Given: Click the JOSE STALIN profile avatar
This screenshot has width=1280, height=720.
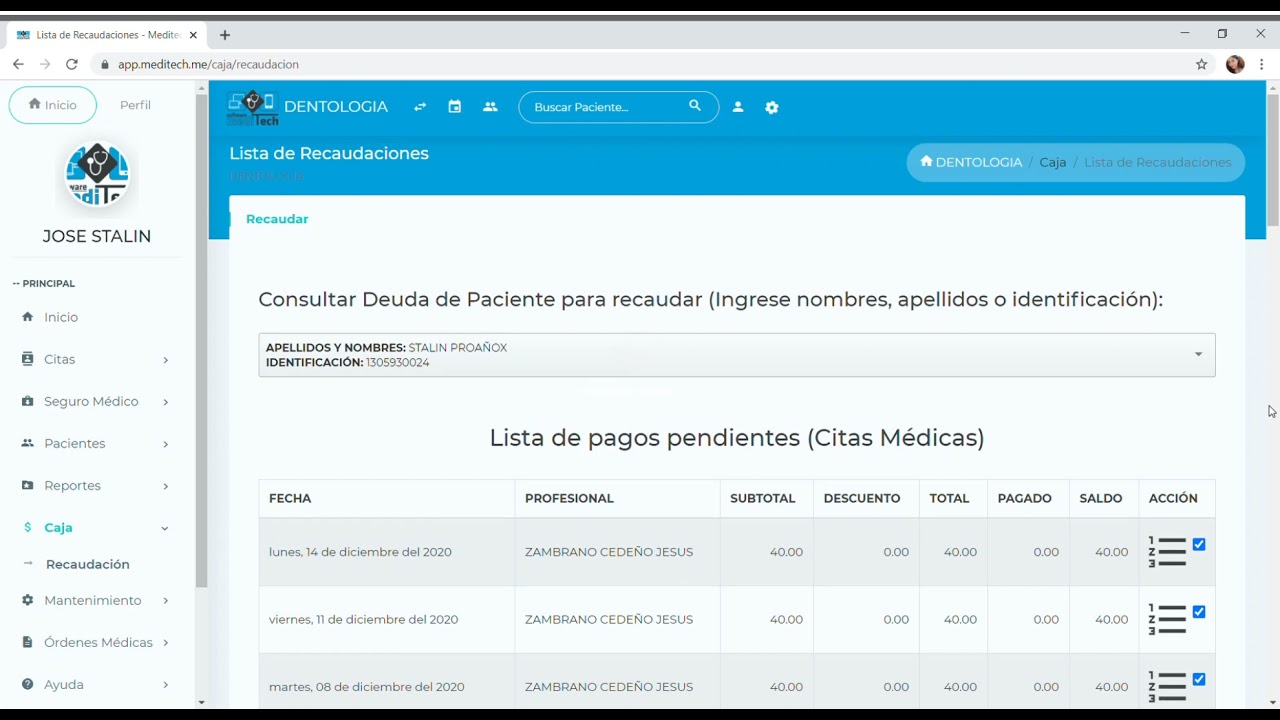Looking at the screenshot, I should pos(97,175).
